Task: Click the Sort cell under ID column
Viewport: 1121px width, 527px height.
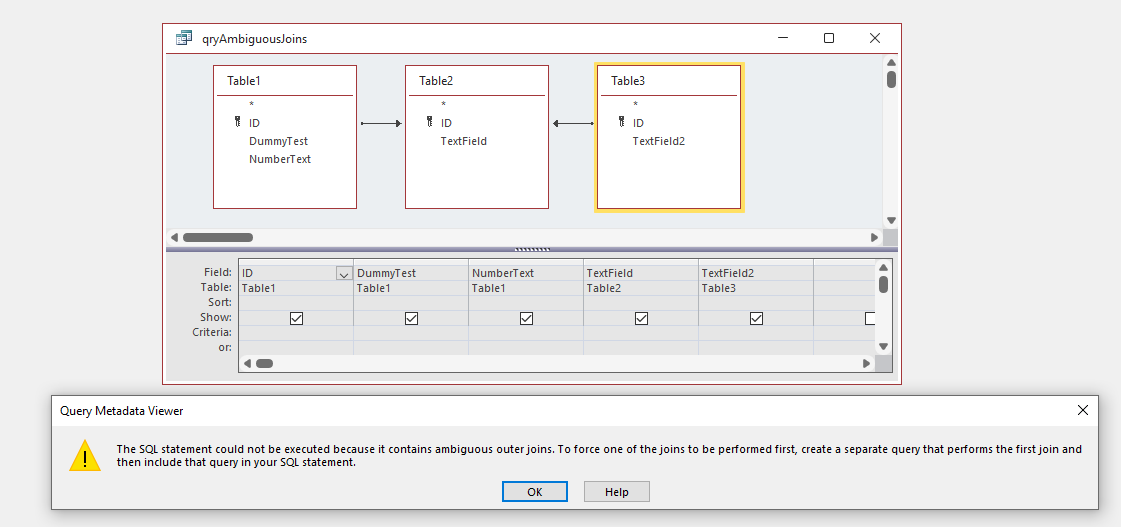Action: click(x=296, y=303)
